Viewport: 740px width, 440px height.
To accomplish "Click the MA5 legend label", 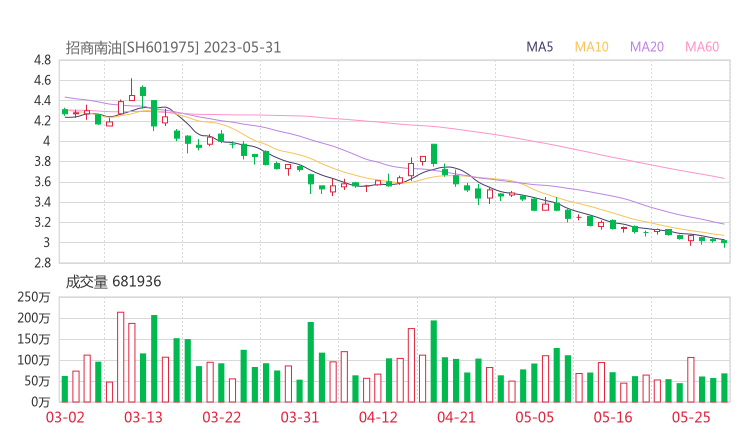I will pos(539,47).
